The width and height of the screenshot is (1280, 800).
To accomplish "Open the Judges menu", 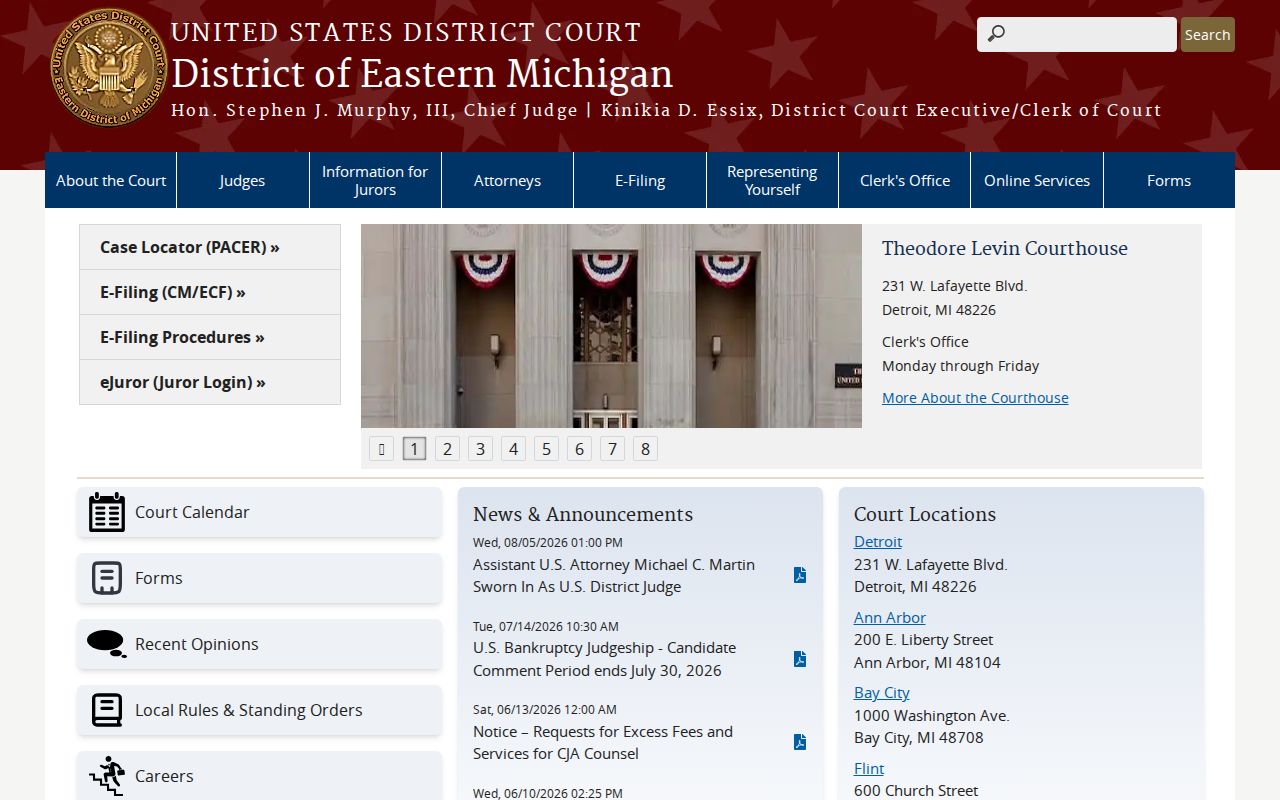I will 243,180.
